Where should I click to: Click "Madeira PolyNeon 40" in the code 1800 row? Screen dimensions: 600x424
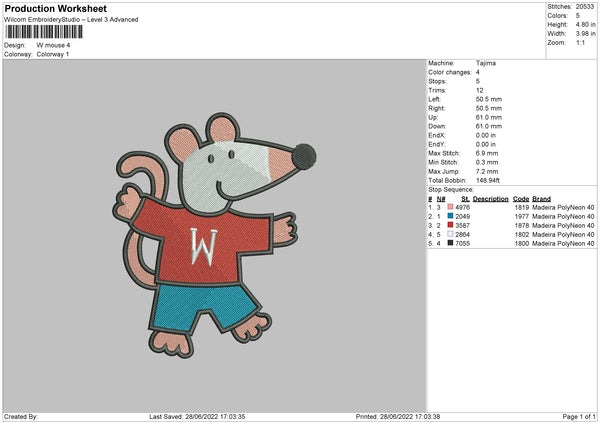point(563,243)
